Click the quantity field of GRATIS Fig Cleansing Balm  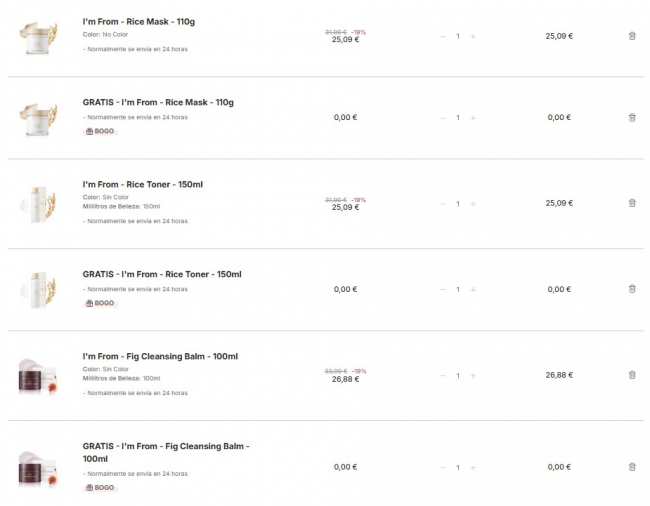[x=458, y=467]
